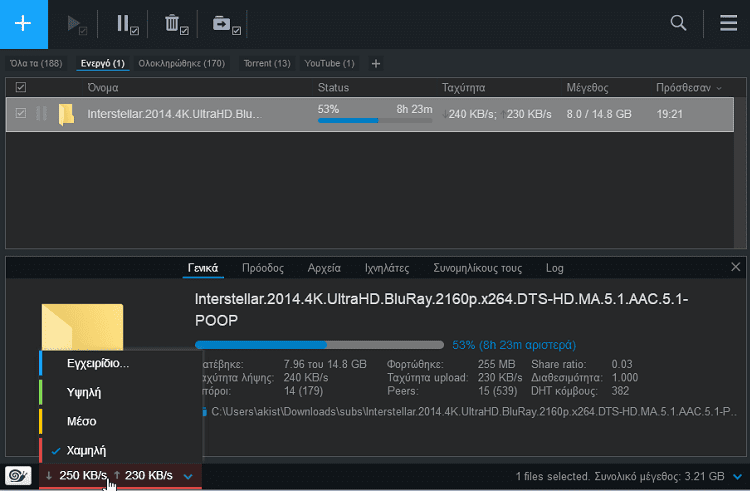The width and height of the screenshot is (750, 491).
Task: Click the 8.0 / 14.8 GB size cell
Action: [x=599, y=114]
